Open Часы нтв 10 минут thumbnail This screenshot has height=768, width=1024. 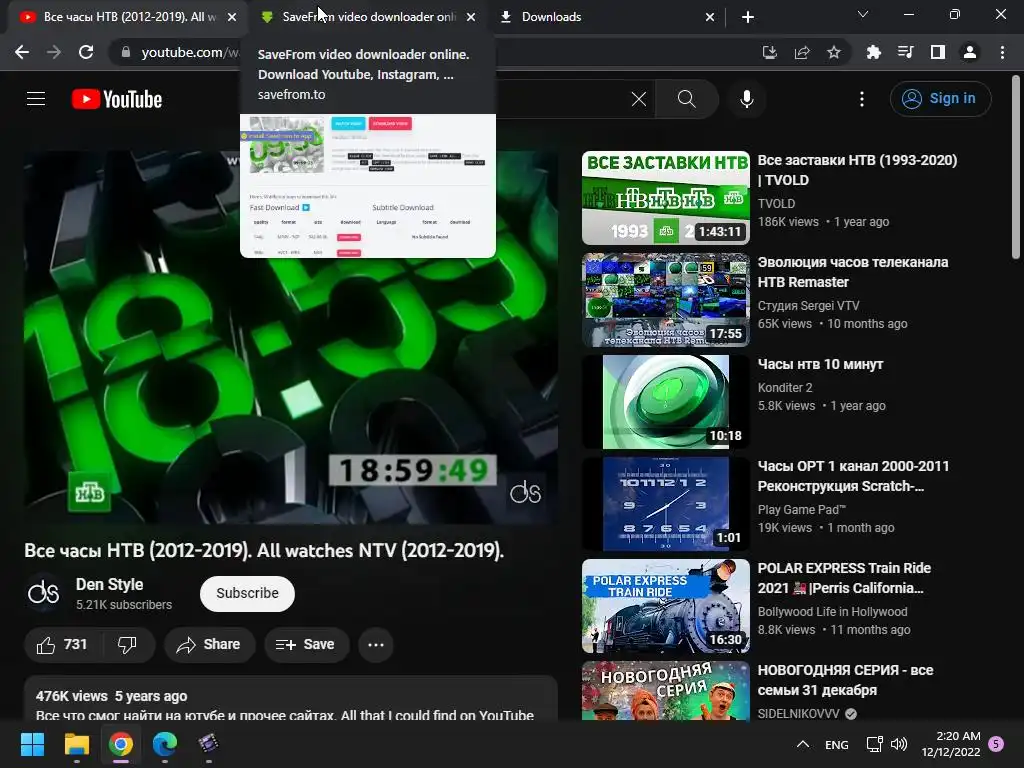click(665, 402)
